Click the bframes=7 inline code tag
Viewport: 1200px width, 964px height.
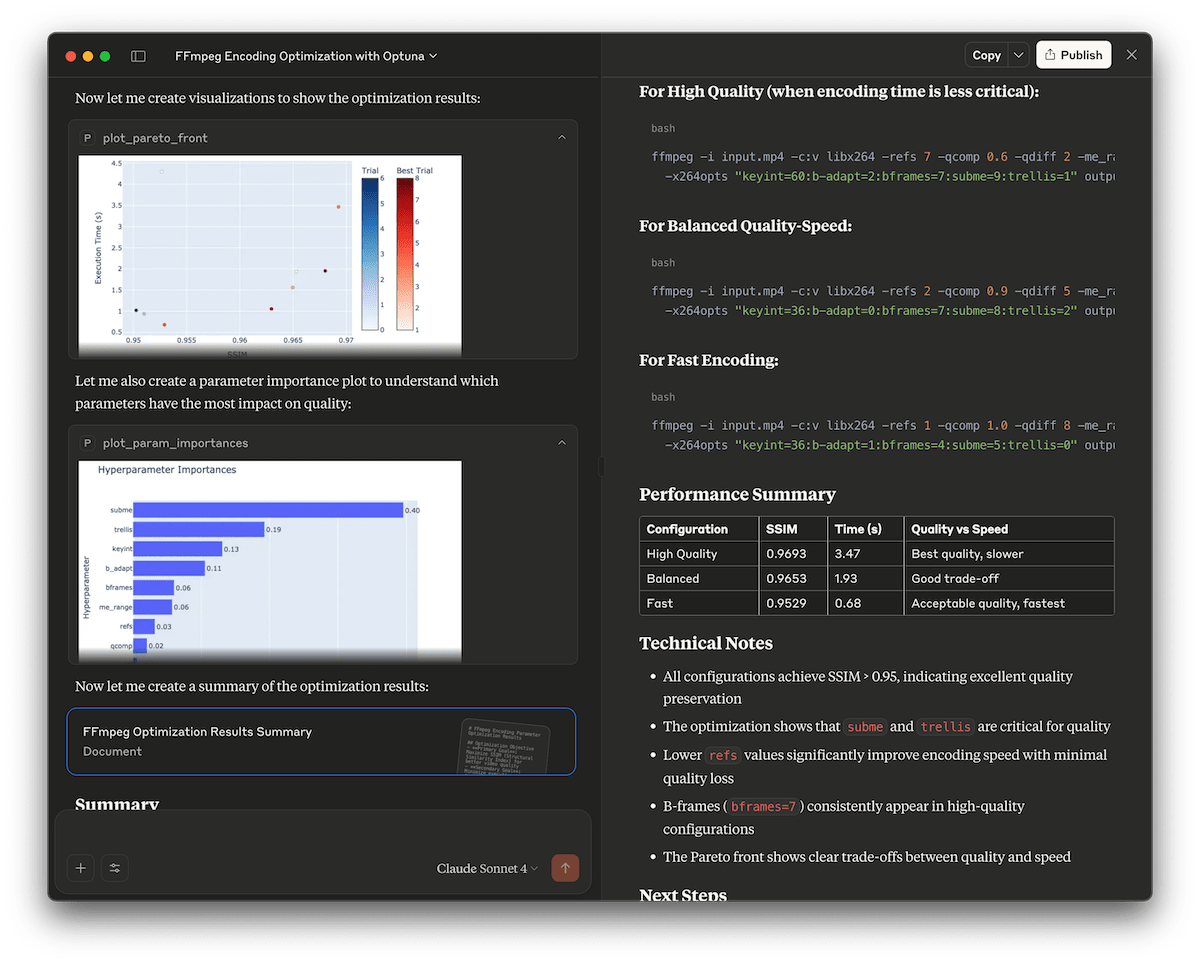[x=763, y=806]
